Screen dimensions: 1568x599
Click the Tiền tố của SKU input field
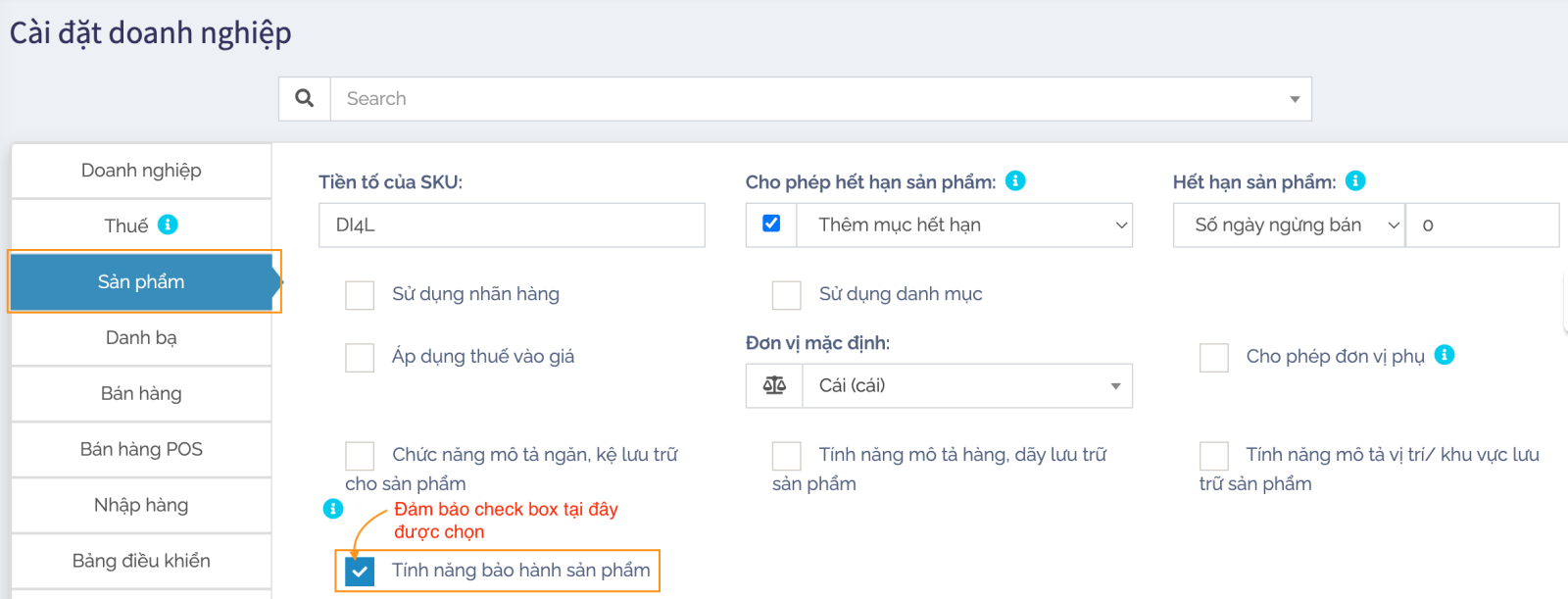[512, 225]
